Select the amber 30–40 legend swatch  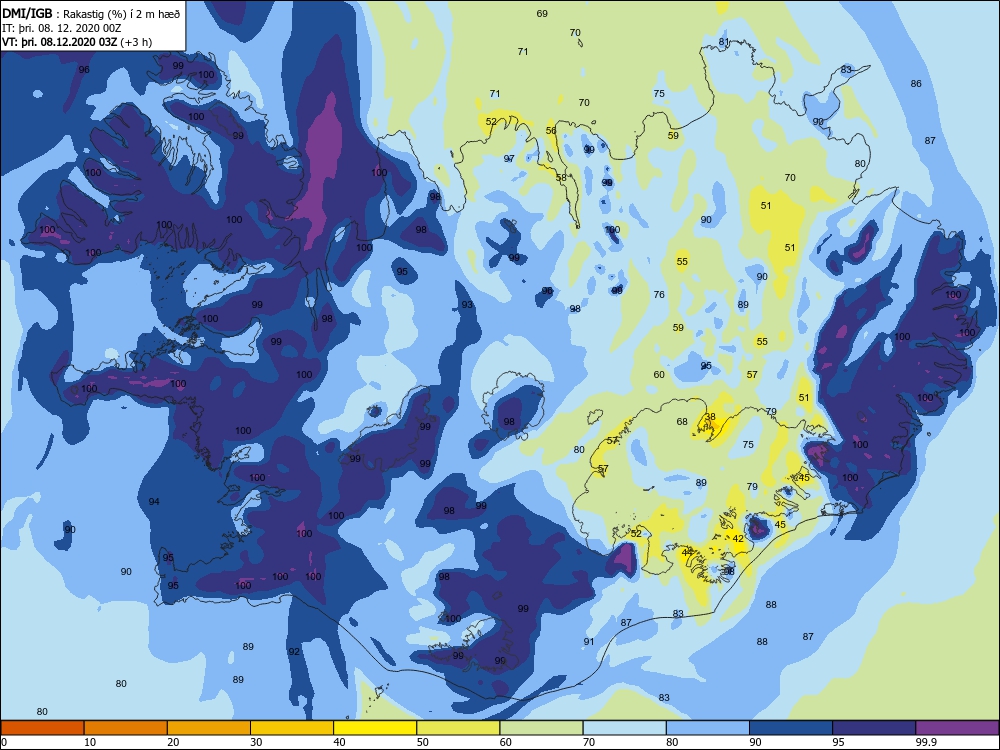(x=292, y=728)
